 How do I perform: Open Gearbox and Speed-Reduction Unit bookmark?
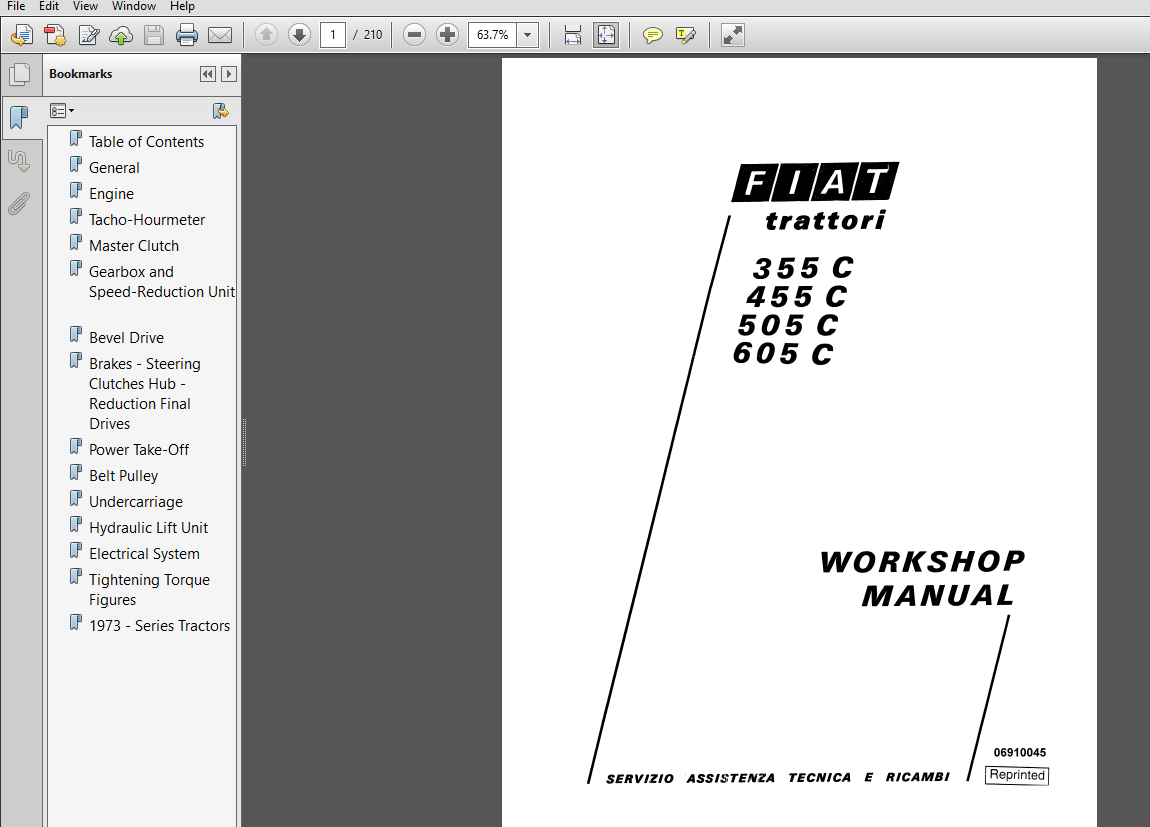(x=161, y=282)
